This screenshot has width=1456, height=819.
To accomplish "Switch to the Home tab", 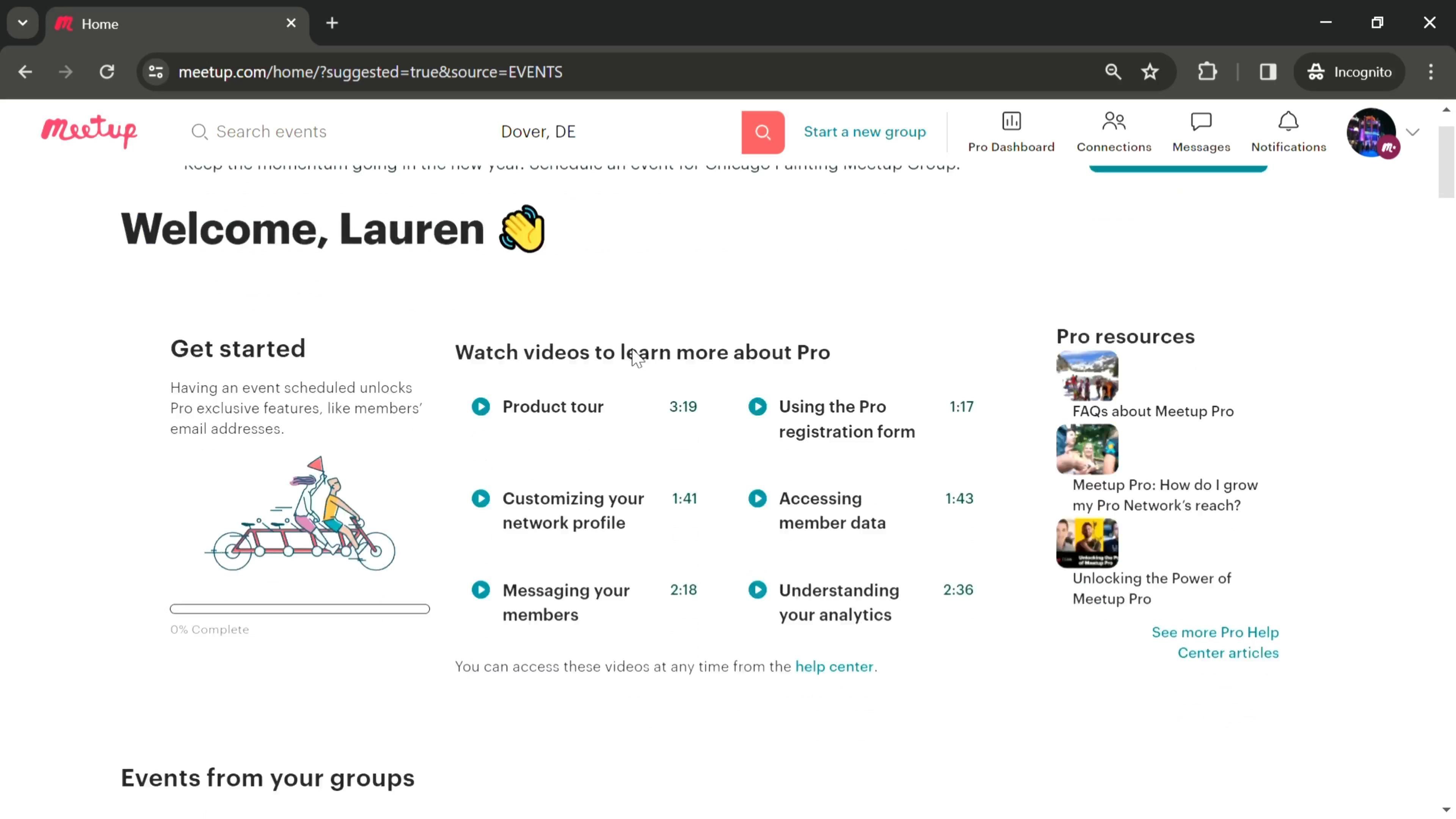I will pyautogui.click(x=169, y=24).
